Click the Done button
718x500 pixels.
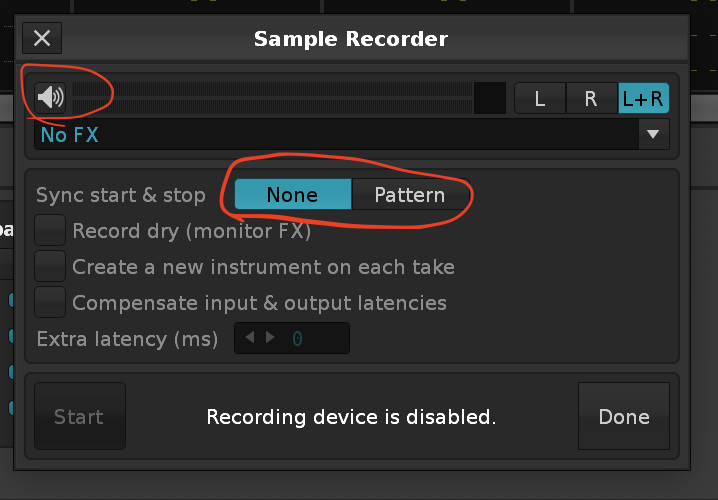tap(624, 416)
